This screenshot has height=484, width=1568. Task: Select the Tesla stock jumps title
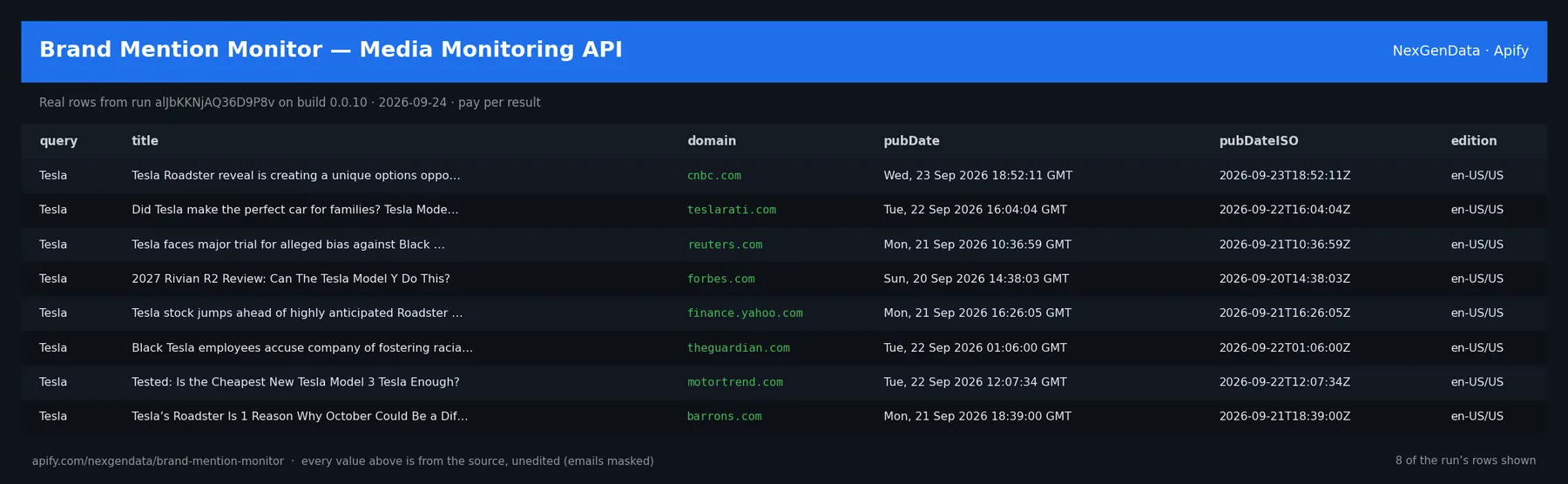click(297, 313)
